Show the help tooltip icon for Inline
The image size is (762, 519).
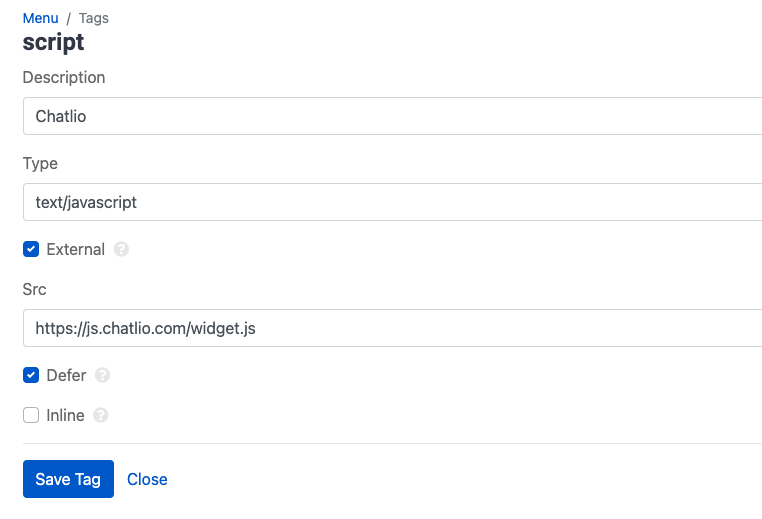pos(101,415)
